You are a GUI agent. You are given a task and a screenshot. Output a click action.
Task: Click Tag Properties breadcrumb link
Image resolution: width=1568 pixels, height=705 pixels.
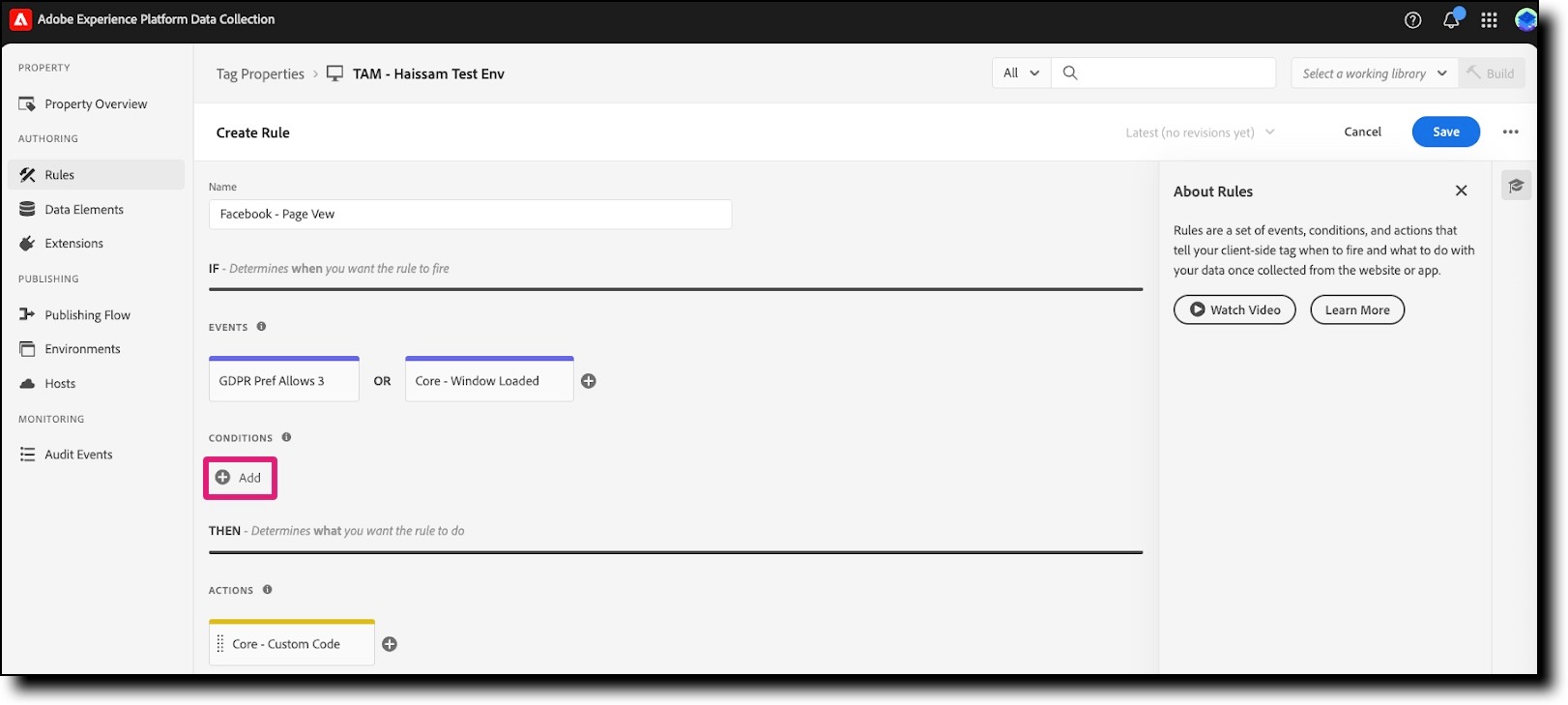tap(260, 74)
